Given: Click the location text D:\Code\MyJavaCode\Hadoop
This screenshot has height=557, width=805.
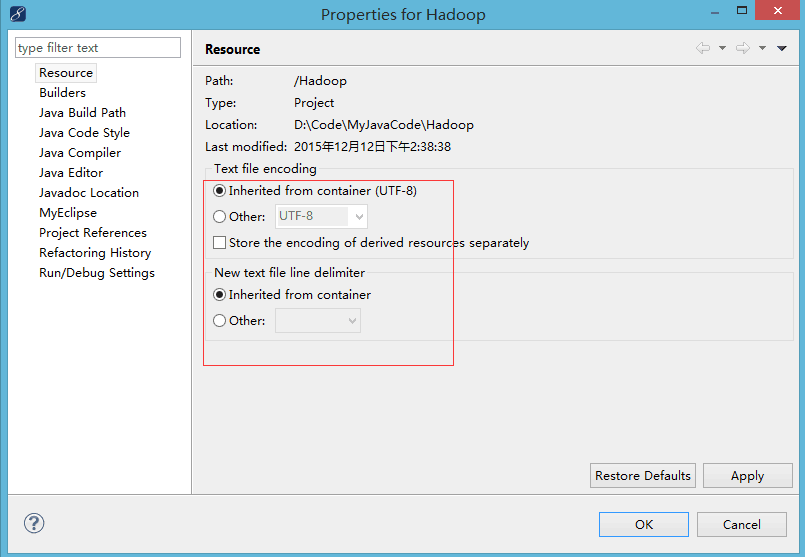Looking at the screenshot, I should pos(384,125).
